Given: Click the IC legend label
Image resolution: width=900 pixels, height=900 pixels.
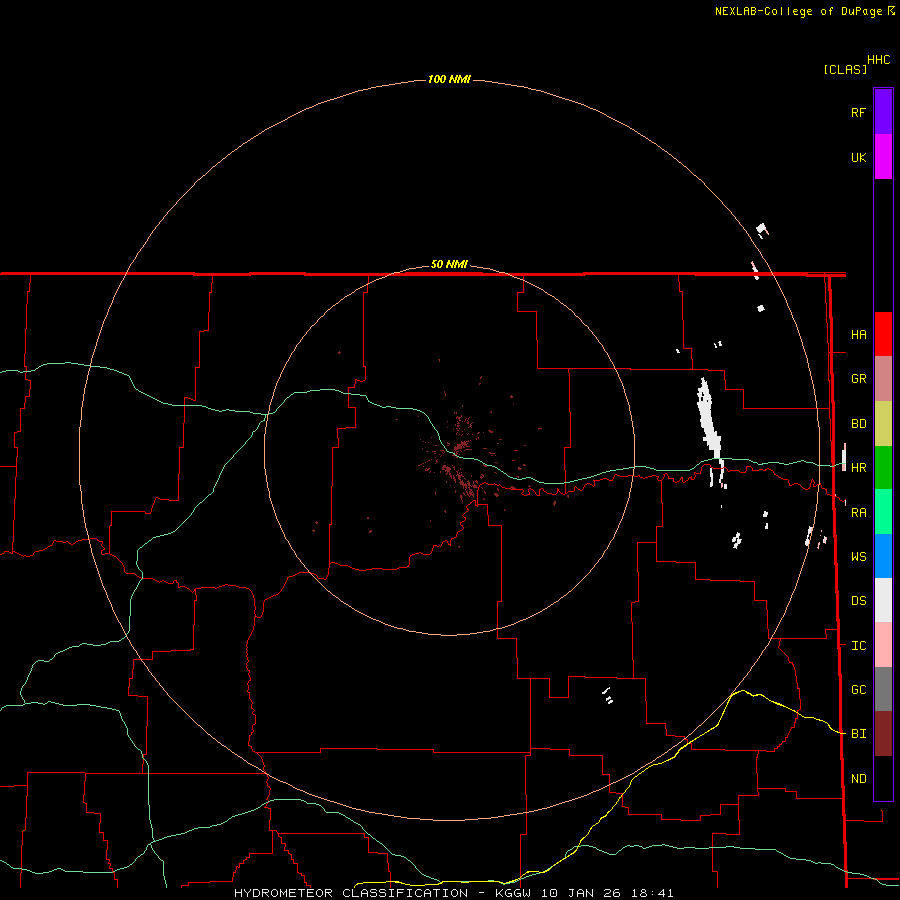Looking at the screenshot, I should [x=858, y=646].
